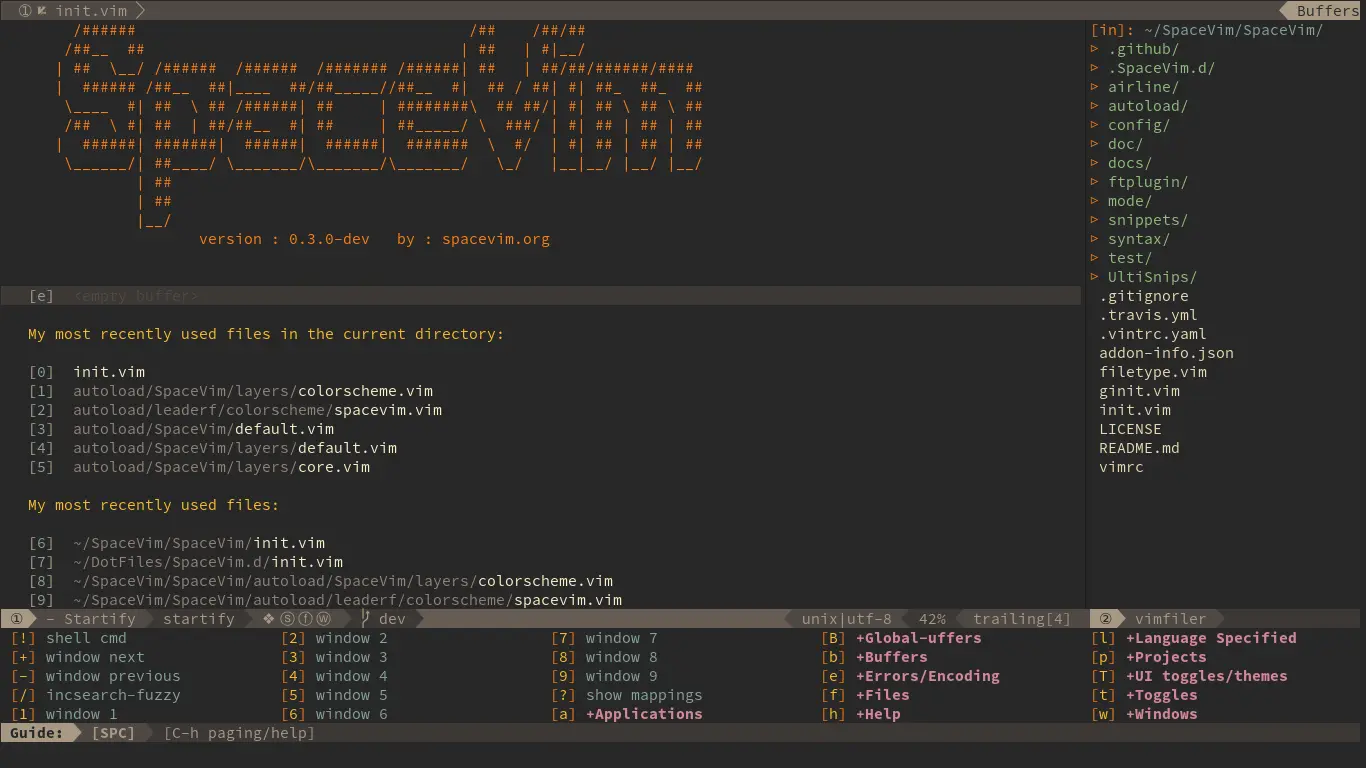
Task: Click the window number ① statusline icon
Action: tap(15, 618)
